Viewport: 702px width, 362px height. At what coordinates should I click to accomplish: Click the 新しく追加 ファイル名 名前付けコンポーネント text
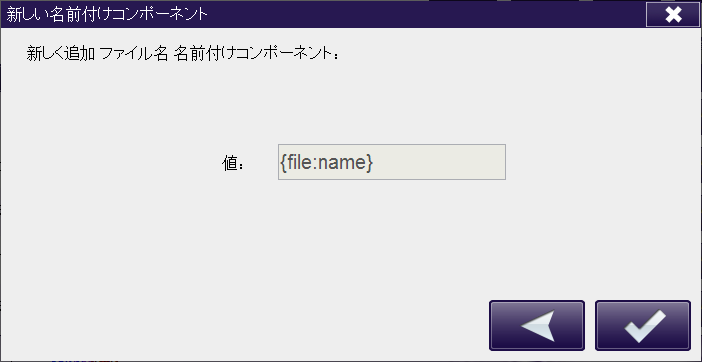(x=183, y=54)
